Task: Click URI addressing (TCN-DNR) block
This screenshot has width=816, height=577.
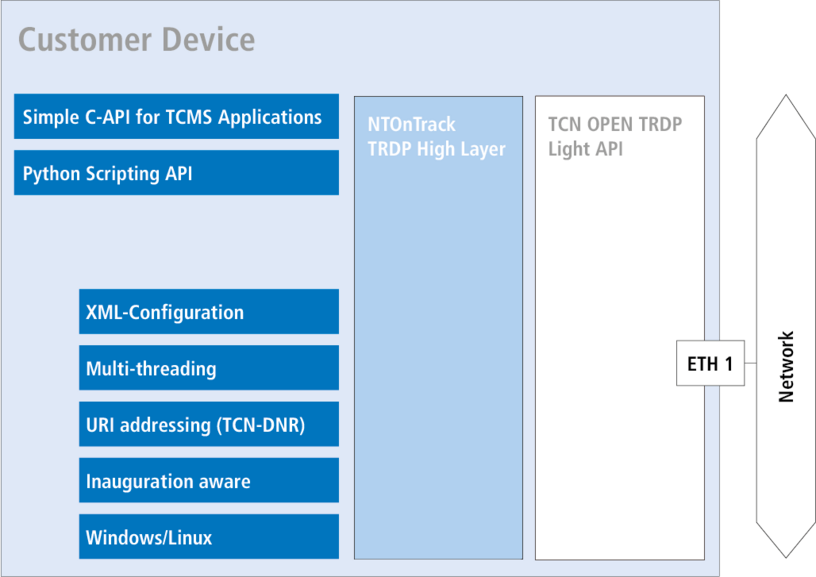Action: 209,424
